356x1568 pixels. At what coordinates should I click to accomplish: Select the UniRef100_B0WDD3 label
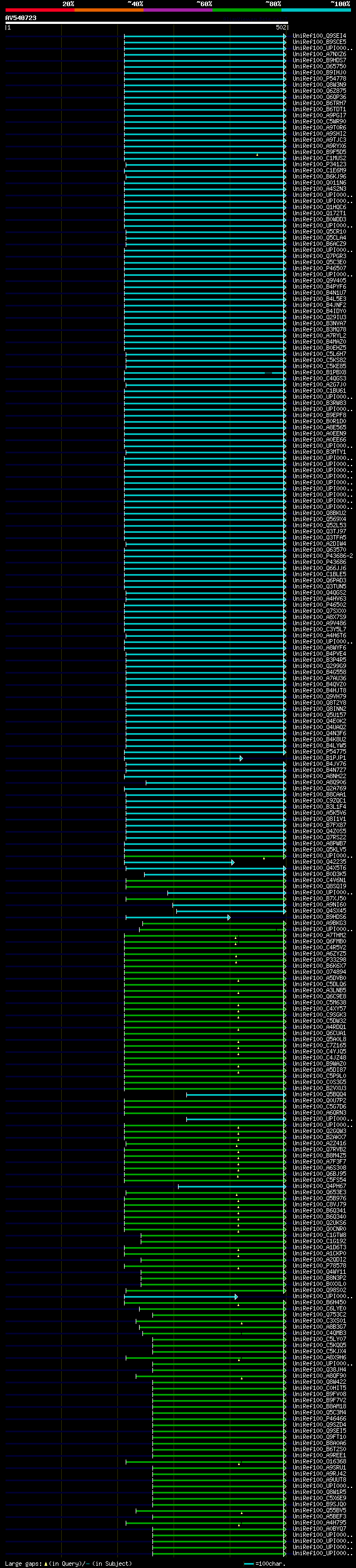pyautogui.click(x=319, y=219)
